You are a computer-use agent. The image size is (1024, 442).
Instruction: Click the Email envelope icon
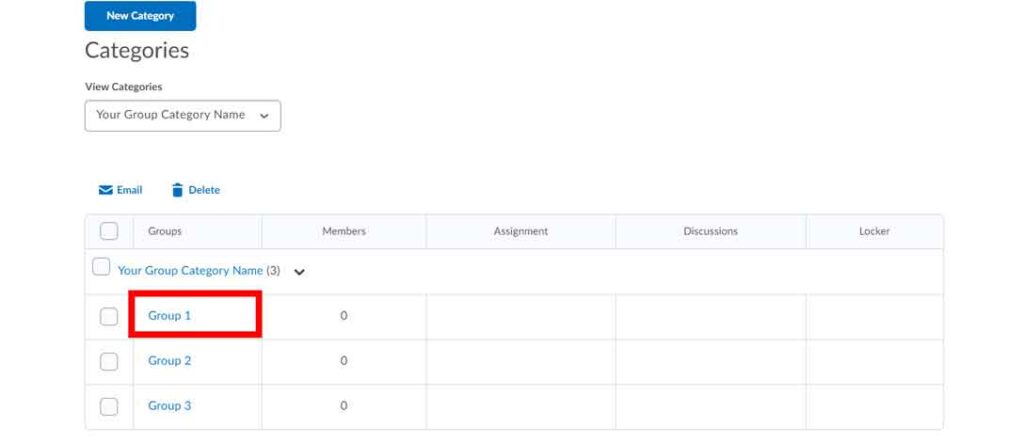click(x=105, y=190)
